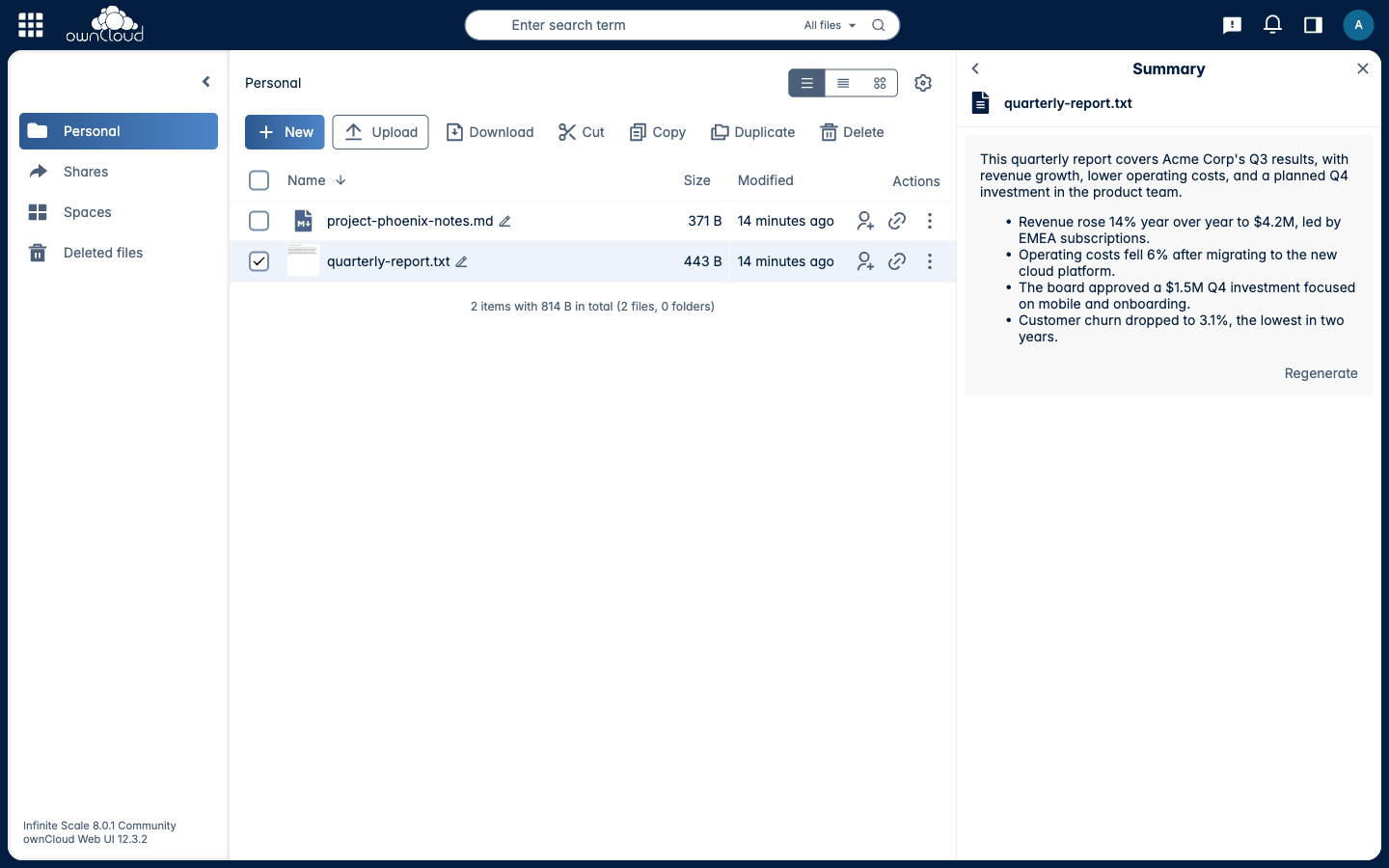Click modified time of project-phoenix-notes.md

785,221
